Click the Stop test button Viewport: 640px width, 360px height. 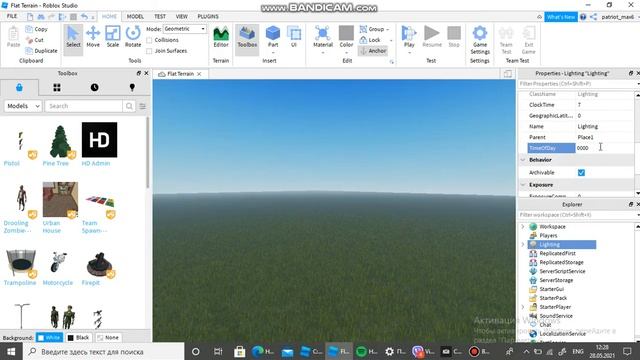pos(454,37)
